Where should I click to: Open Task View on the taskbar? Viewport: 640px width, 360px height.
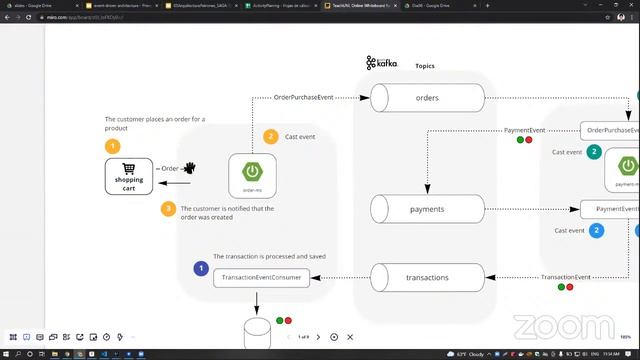tap(42, 354)
